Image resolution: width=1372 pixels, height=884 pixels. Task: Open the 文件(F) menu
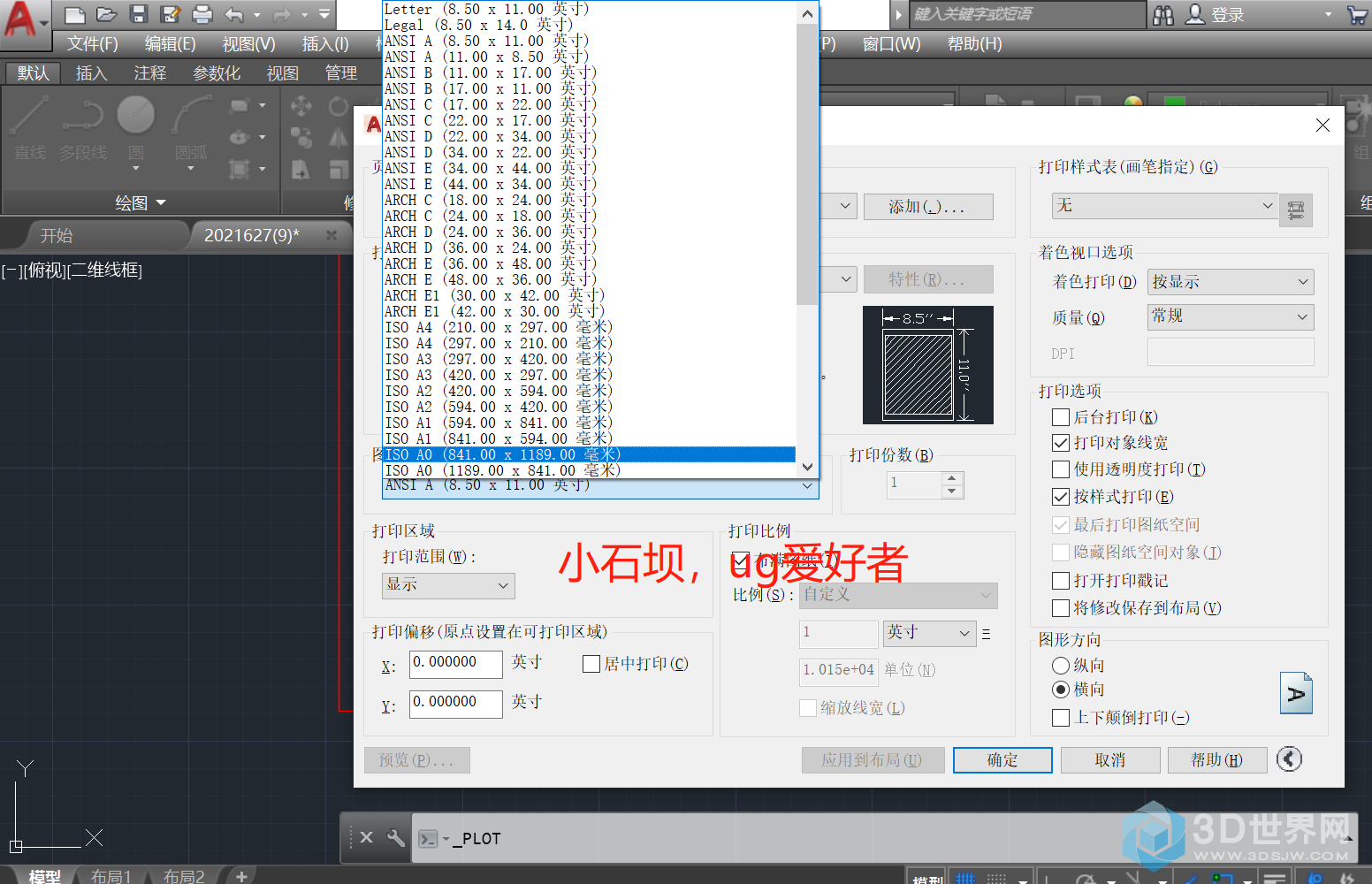point(93,43)
